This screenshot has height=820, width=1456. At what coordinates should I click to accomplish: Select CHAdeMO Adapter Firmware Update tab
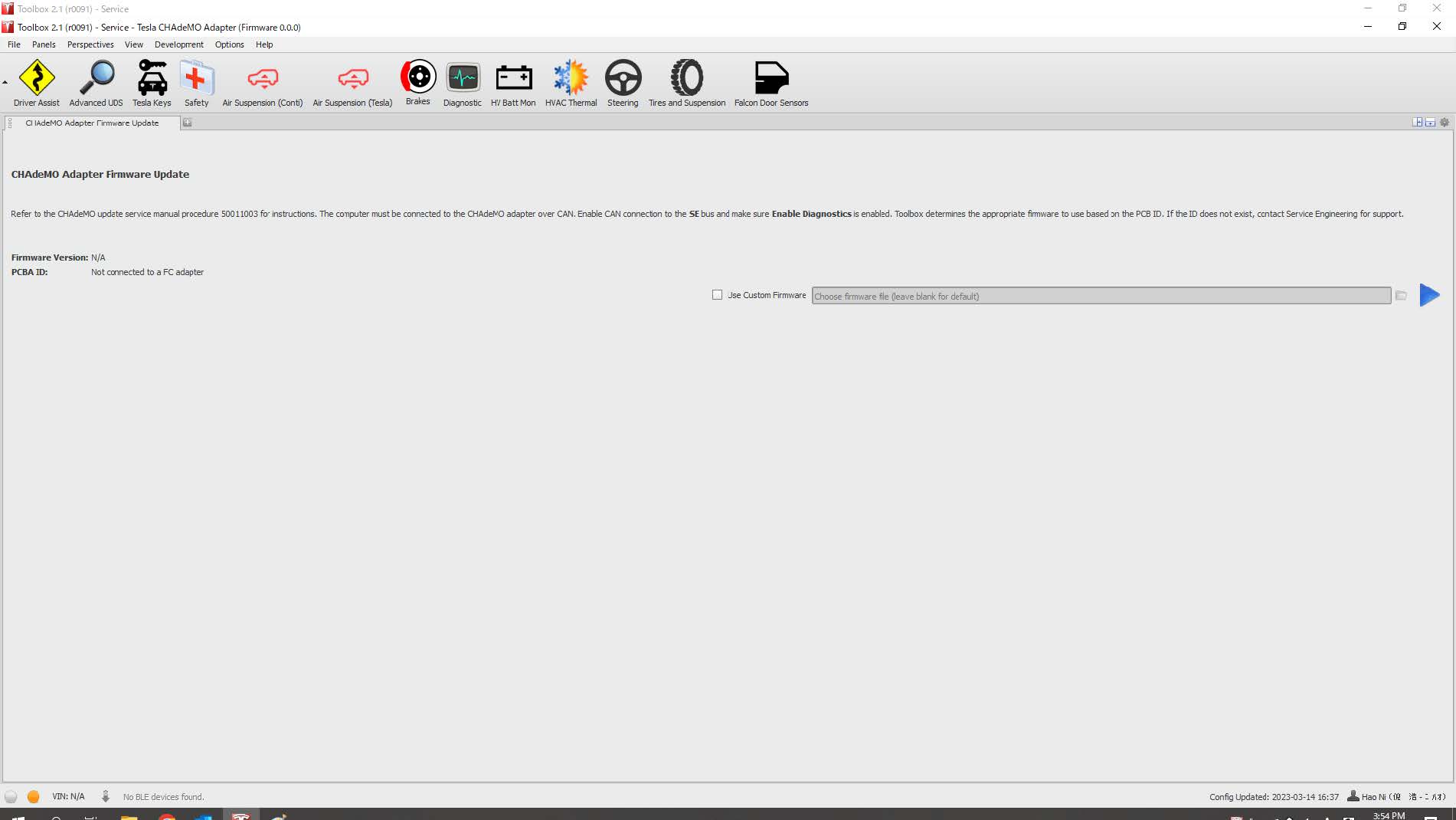[92, 123]
